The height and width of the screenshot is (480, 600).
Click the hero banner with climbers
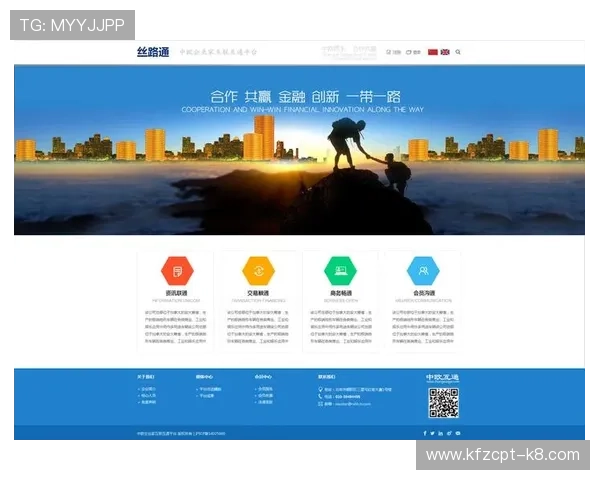coord(299,150)
